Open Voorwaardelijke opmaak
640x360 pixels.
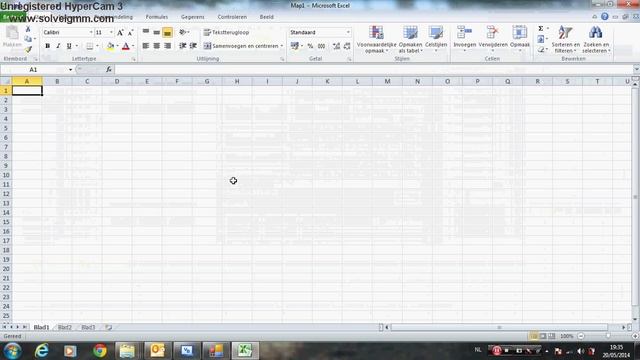tap(376, 39)
